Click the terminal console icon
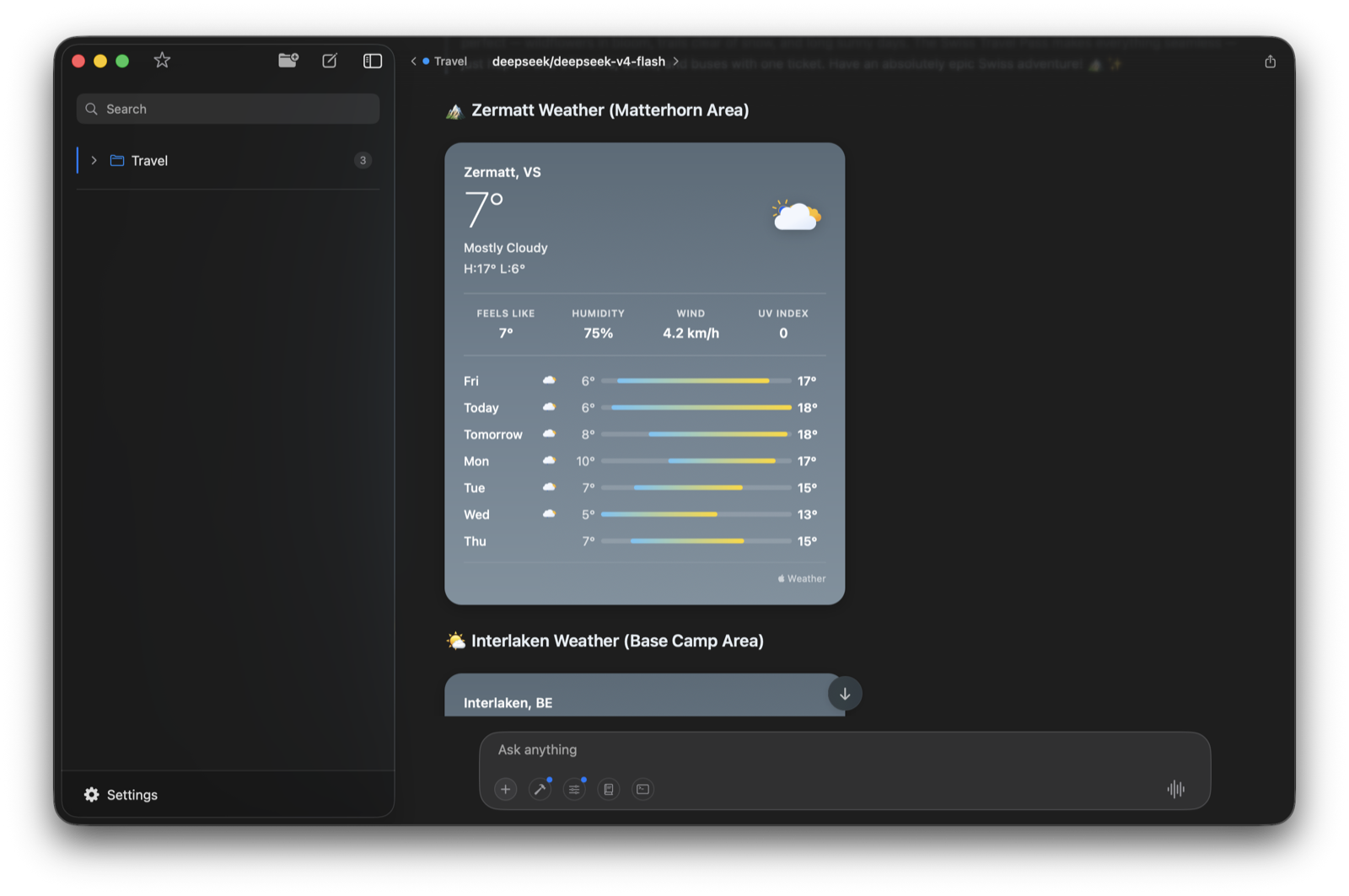This screenshot has height=896, width=1349. coord(642,789)
